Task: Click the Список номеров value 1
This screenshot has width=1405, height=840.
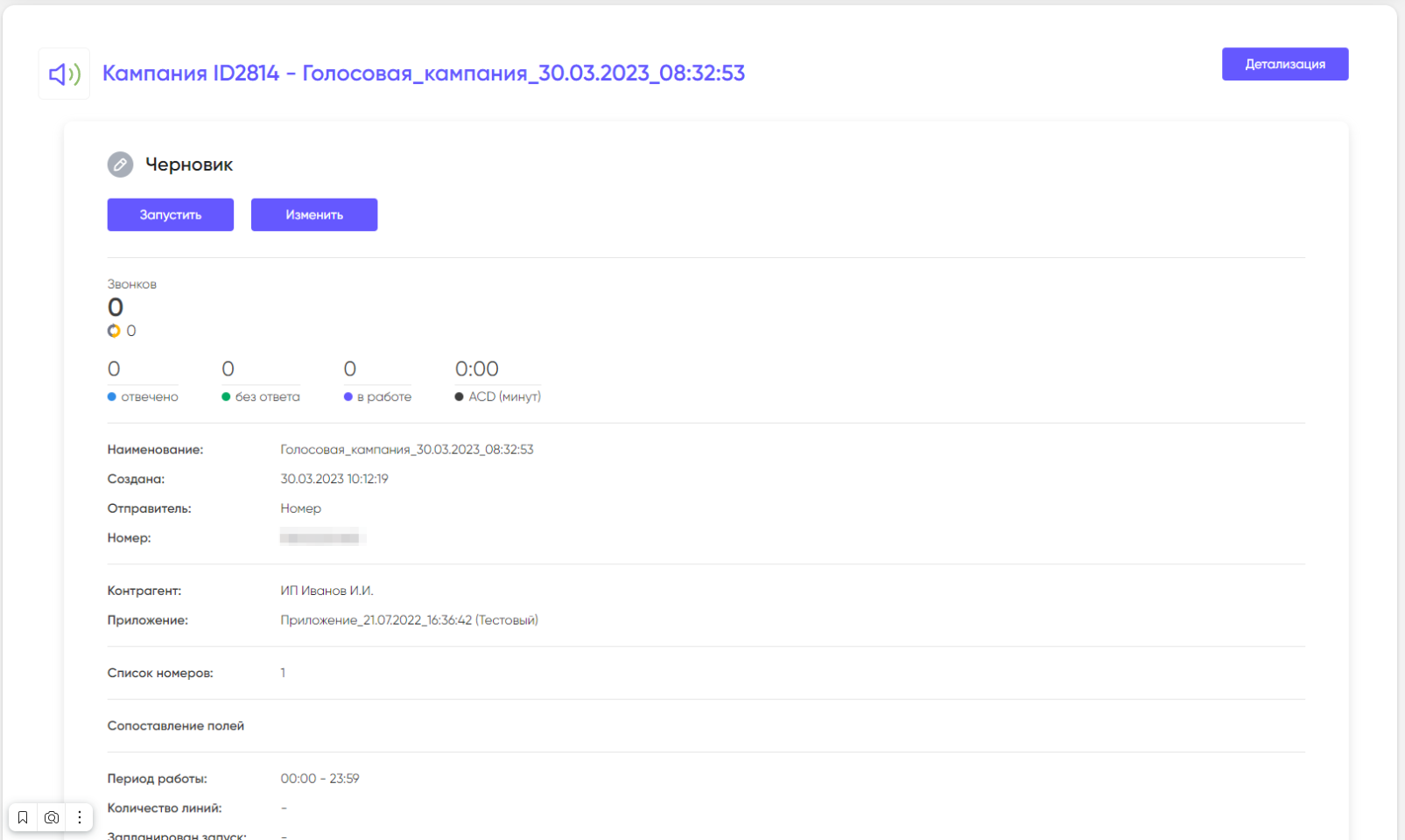Action: pyautogui.click(x=283, y=673)
